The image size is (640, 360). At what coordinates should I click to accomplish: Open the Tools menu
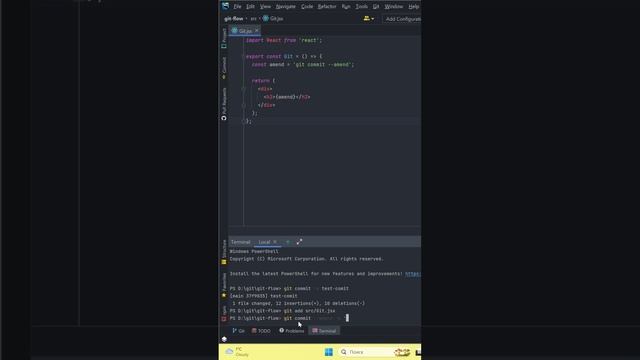pos(361,7)
